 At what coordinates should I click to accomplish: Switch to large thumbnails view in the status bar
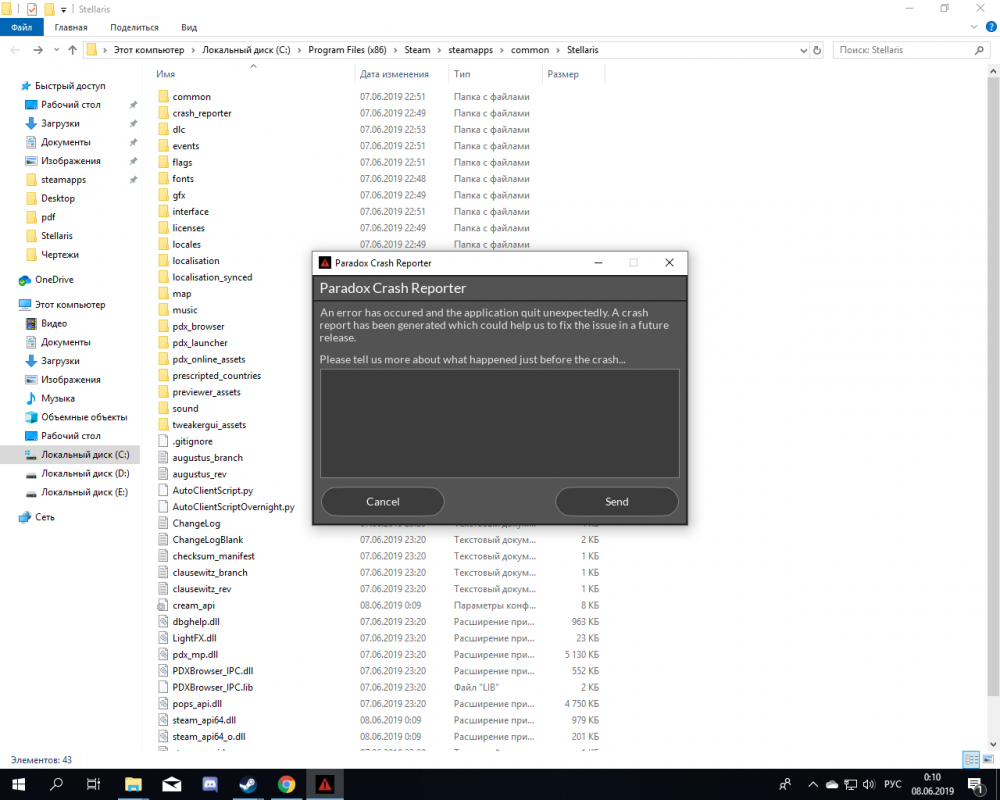987,760
